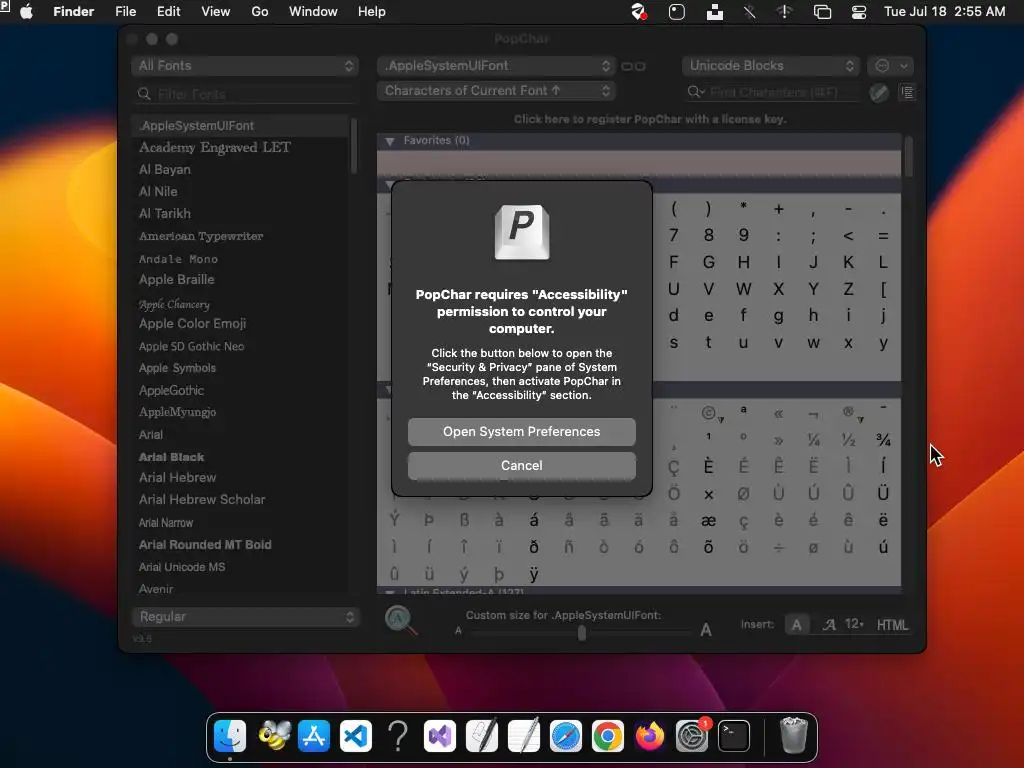
Task: Click the Bluetooth off menu bar icon
Action: pos(750,12)
